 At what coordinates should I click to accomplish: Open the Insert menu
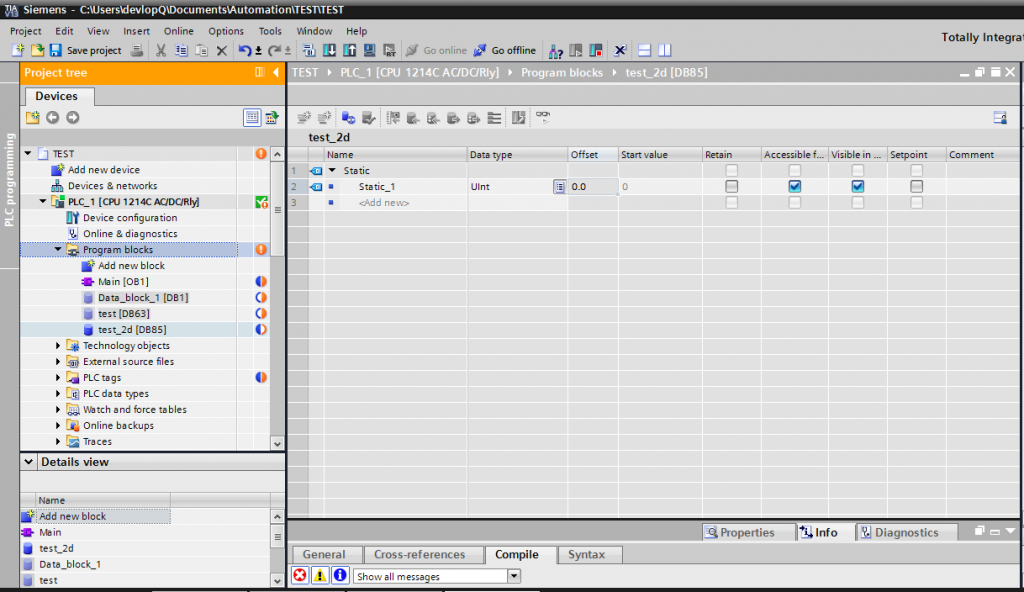click(136, 31)
